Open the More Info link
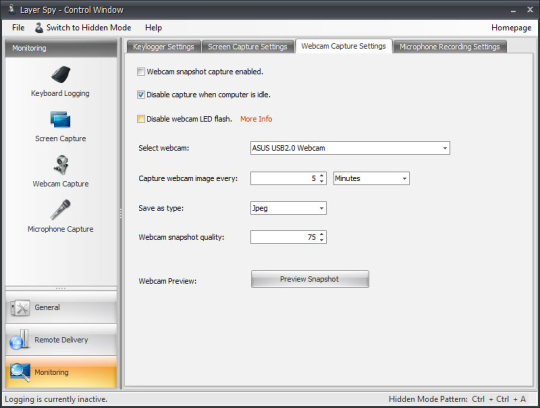This screenshot has height=408, width=540. tap(256, 119)
